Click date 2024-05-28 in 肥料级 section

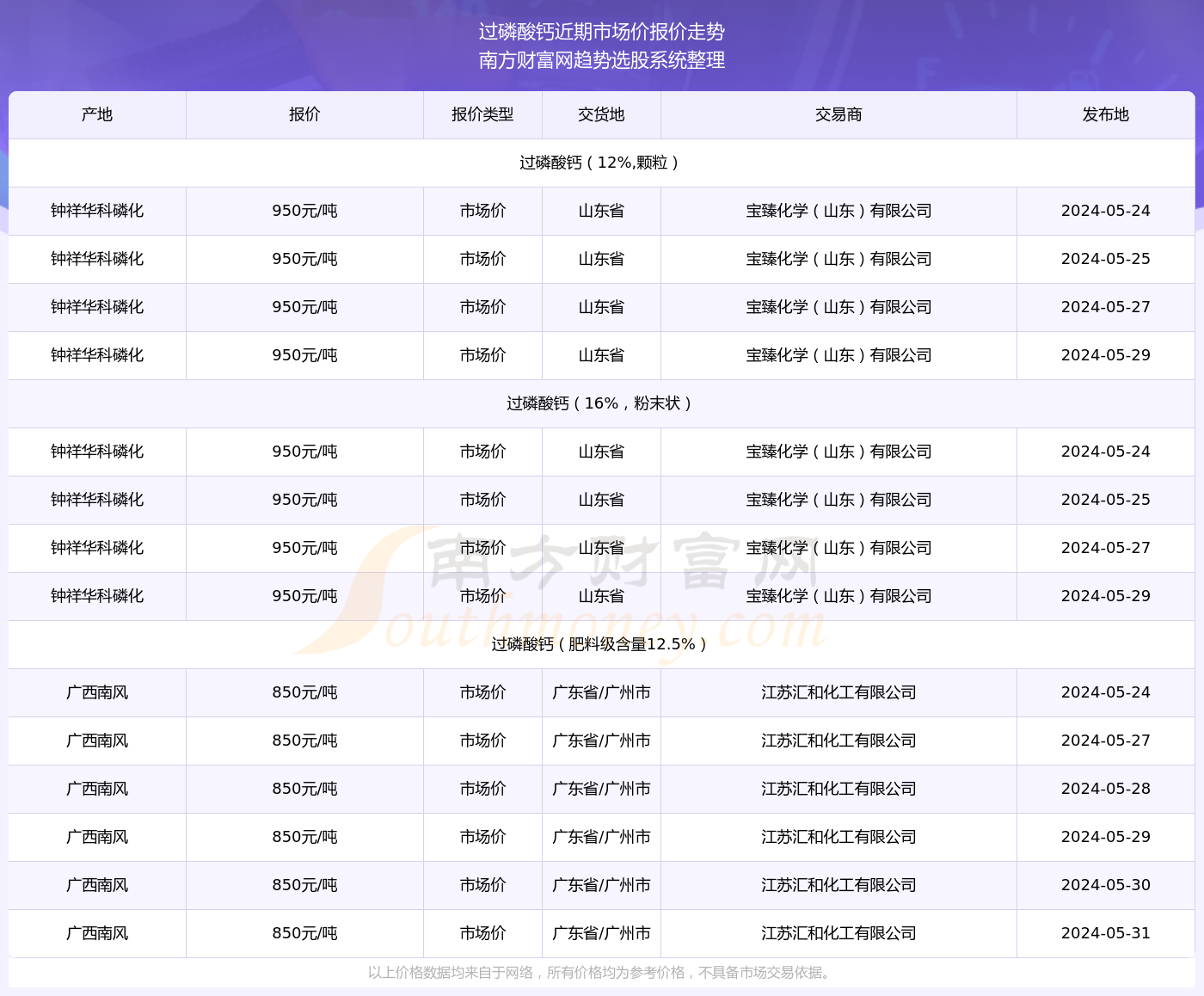(x=1105, y=789)
